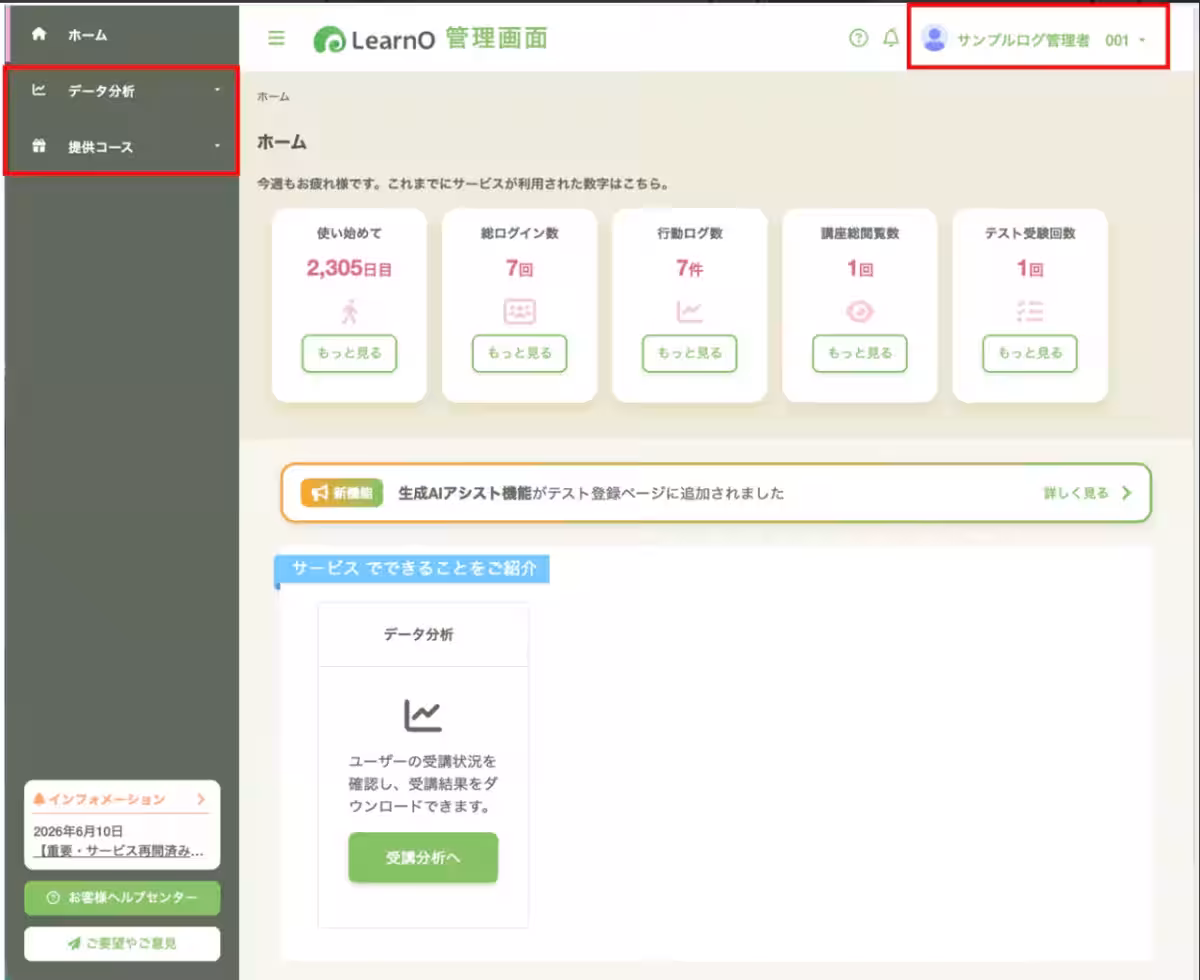The image size is (1200, 980).
Task: Click the hamburger menu icon
Action: point(277,39)
